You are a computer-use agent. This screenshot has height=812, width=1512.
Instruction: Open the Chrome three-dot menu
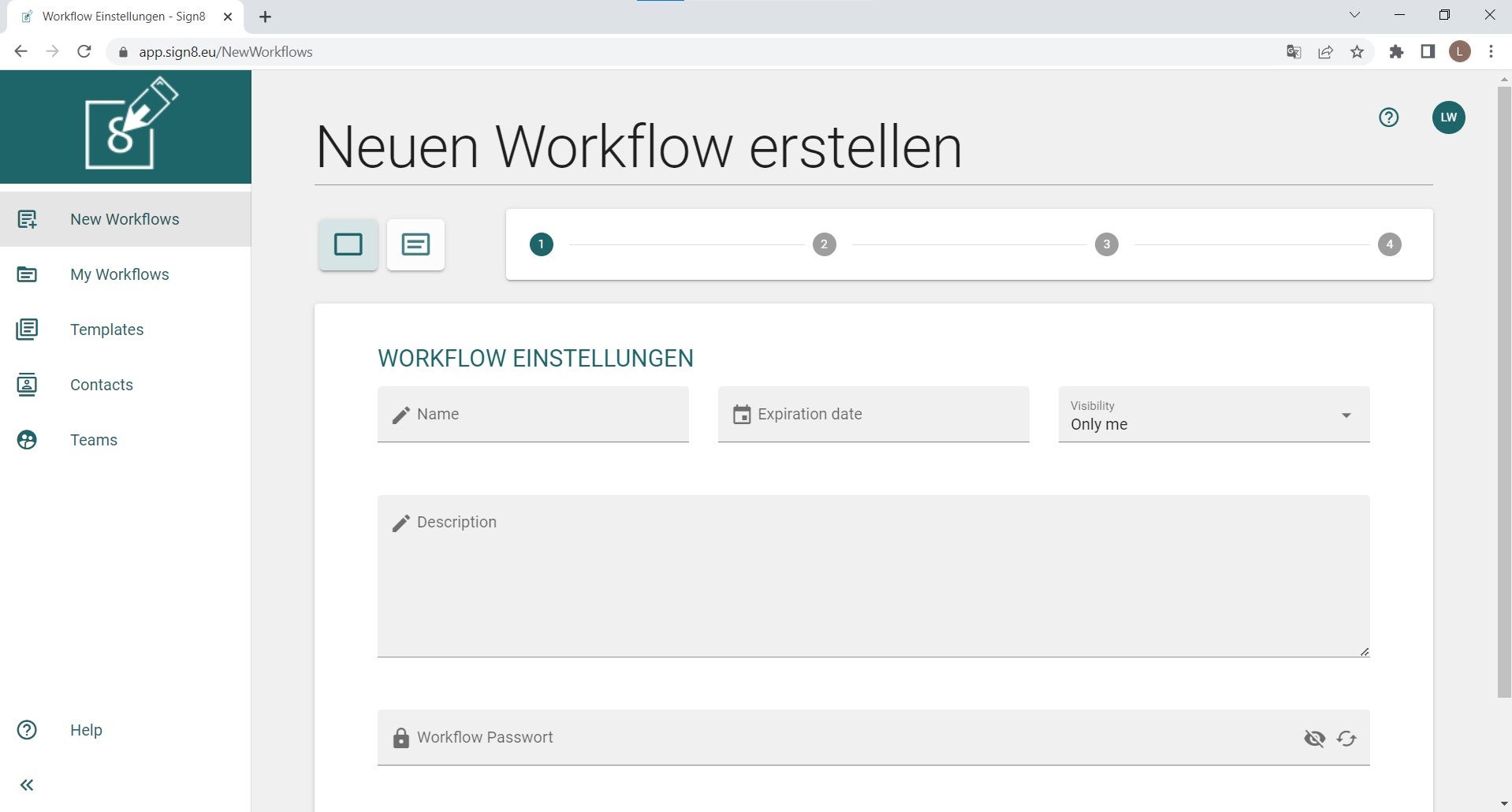(x=1491, y=52)
